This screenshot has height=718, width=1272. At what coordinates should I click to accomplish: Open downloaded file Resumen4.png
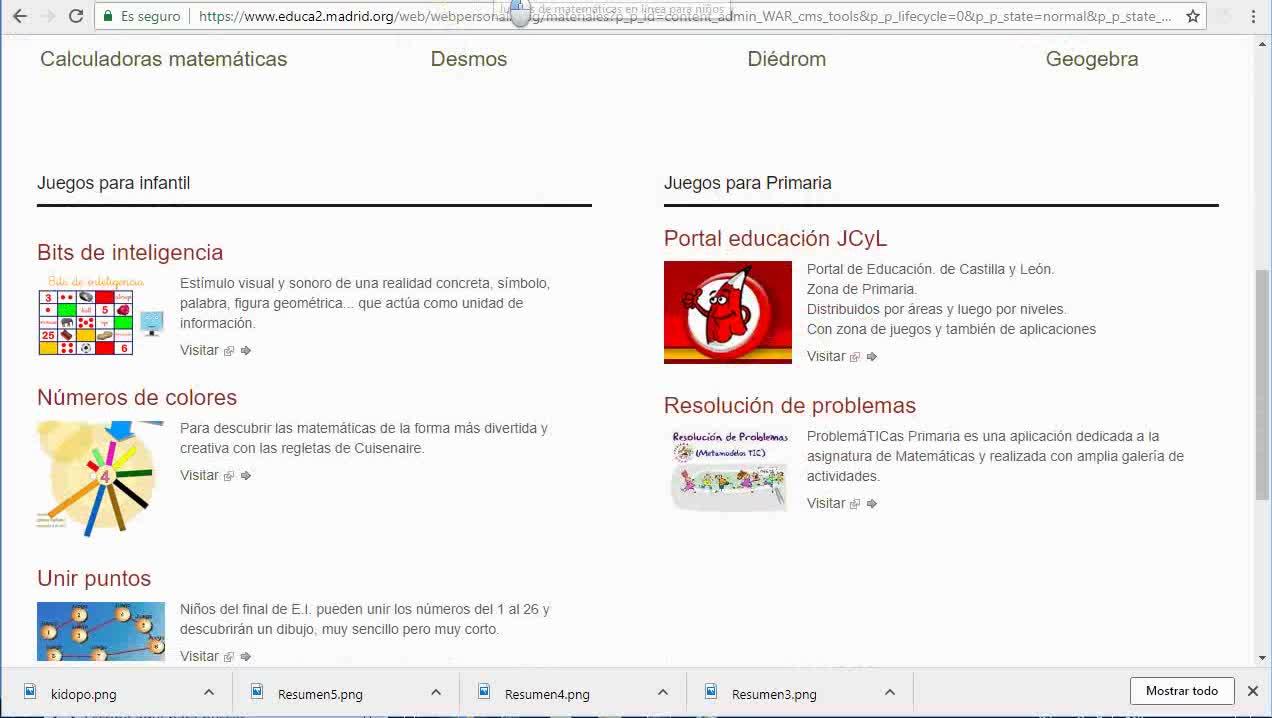pyautogui.click(x=547, y=694)
